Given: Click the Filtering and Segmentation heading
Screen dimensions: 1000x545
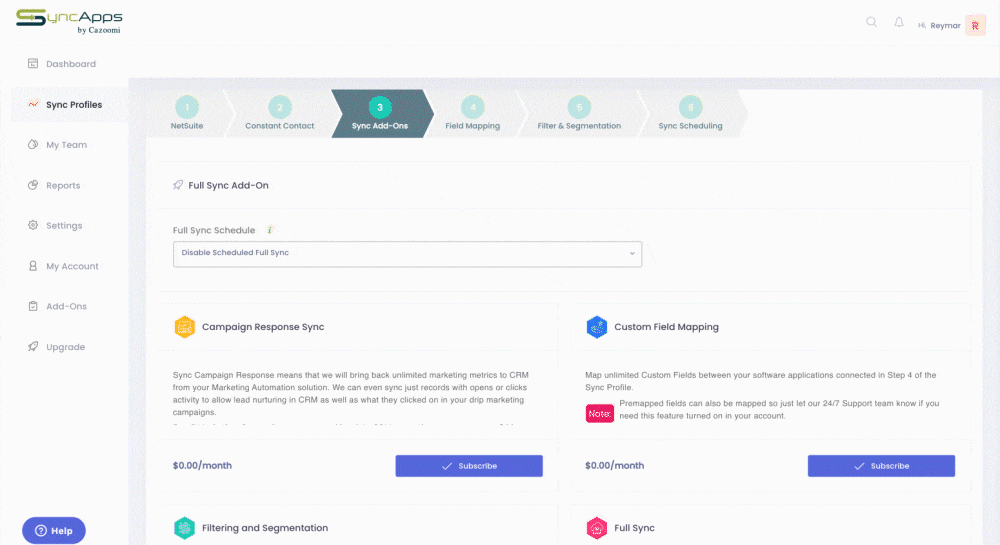Looking at the screenshot, I should coord(265,528).
